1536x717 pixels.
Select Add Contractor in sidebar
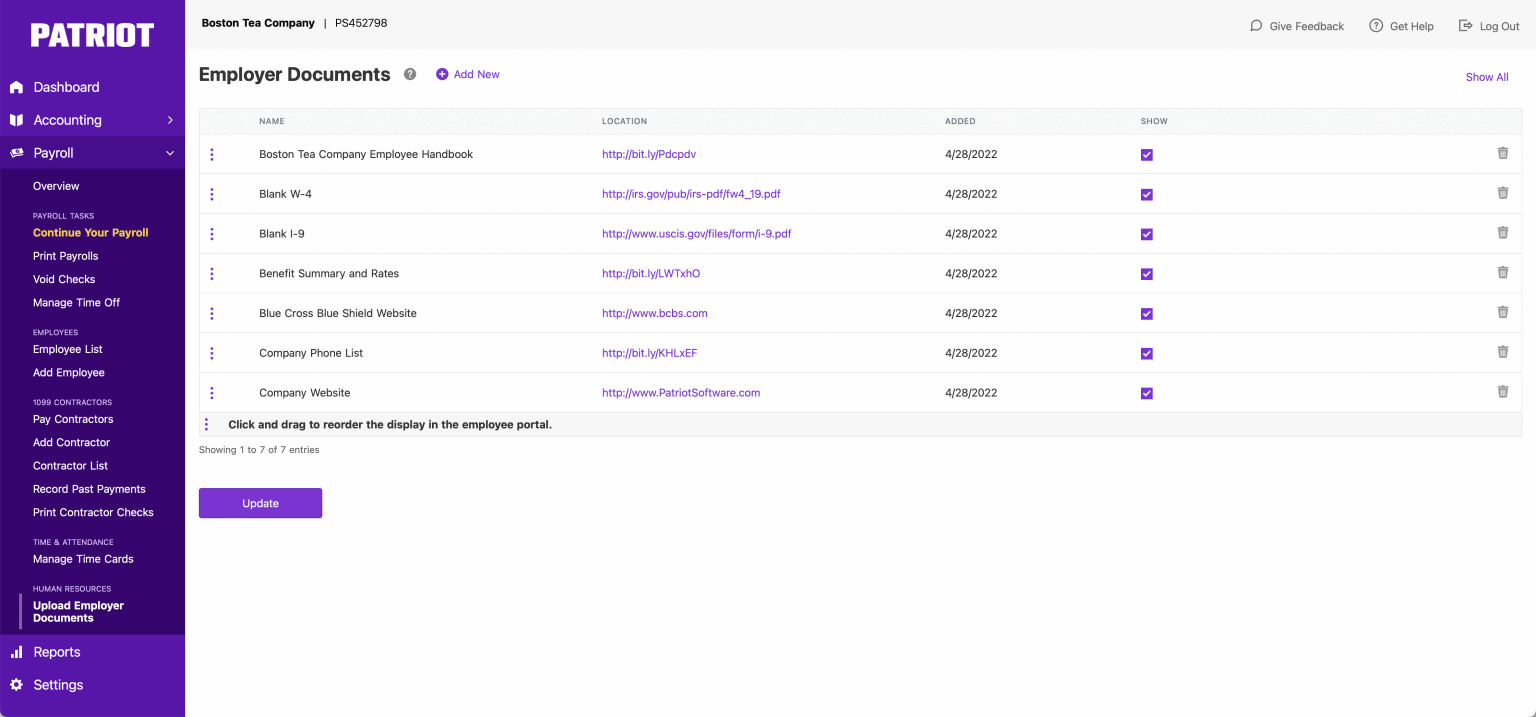click(x=71, y=443)
